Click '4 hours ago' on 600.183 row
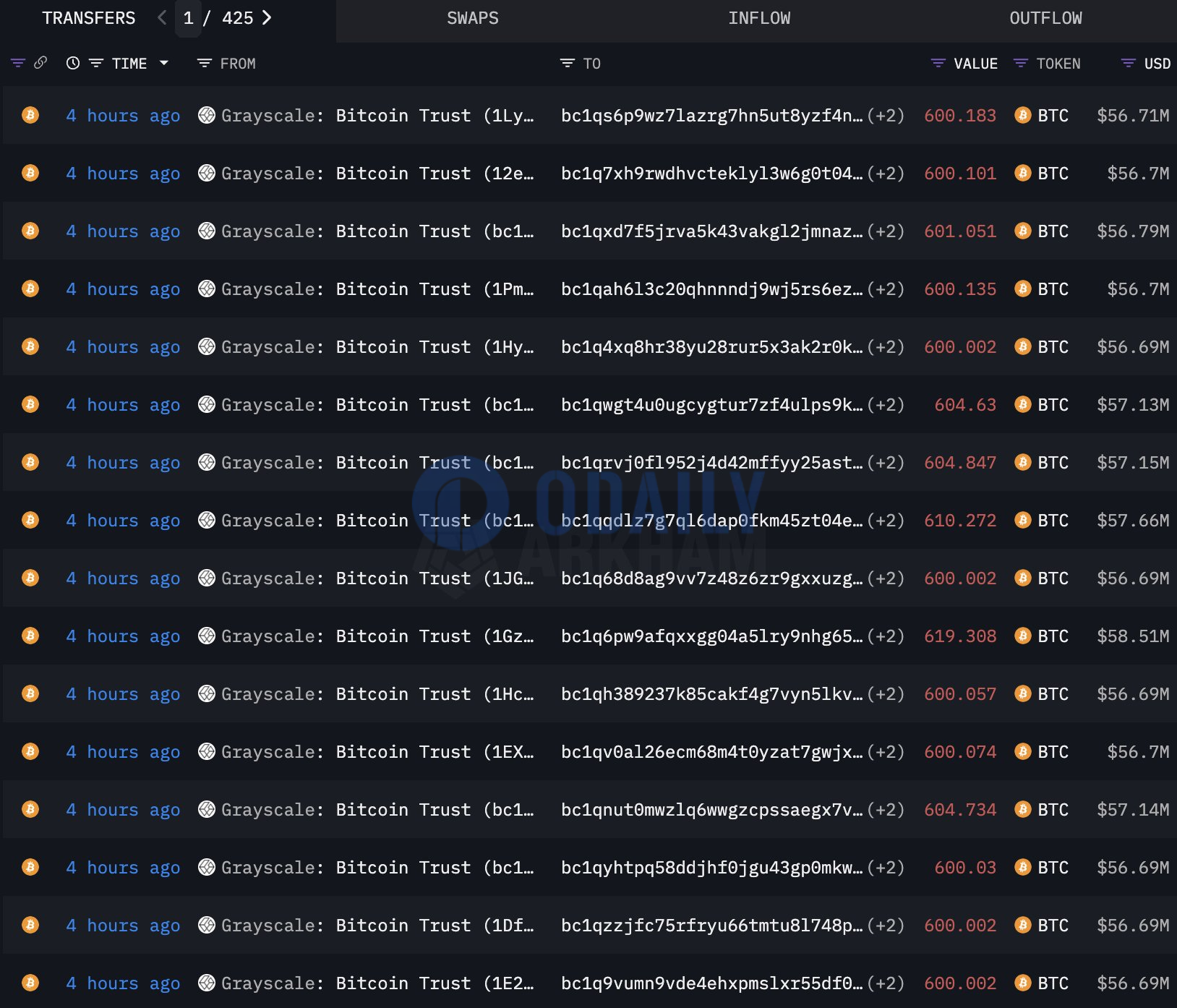 (123, 116)
